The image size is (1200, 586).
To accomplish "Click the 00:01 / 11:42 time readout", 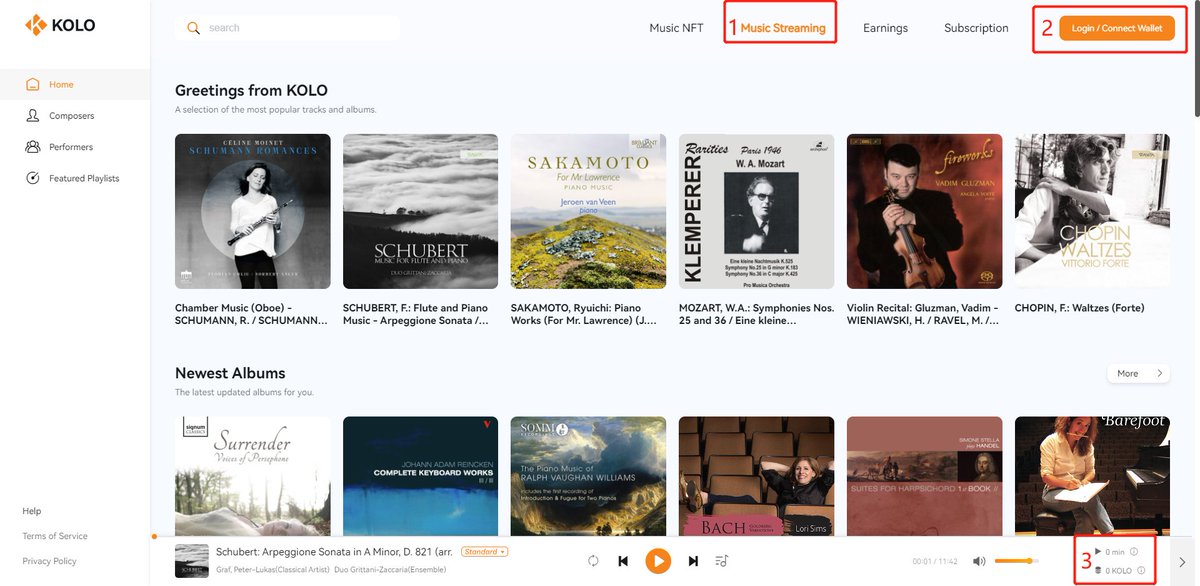I will [x=935, y=562].
